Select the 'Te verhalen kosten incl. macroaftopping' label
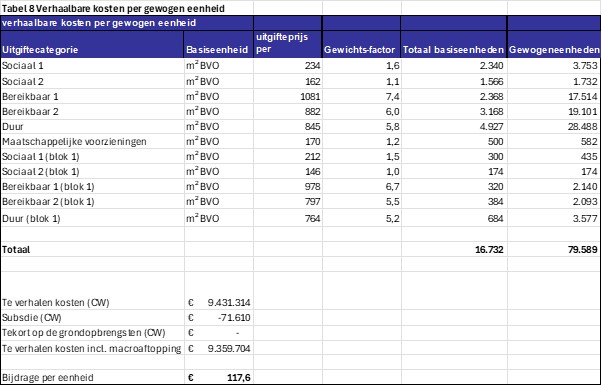The image size is (602, 386). pyautogui.click(x=91, y=349)
